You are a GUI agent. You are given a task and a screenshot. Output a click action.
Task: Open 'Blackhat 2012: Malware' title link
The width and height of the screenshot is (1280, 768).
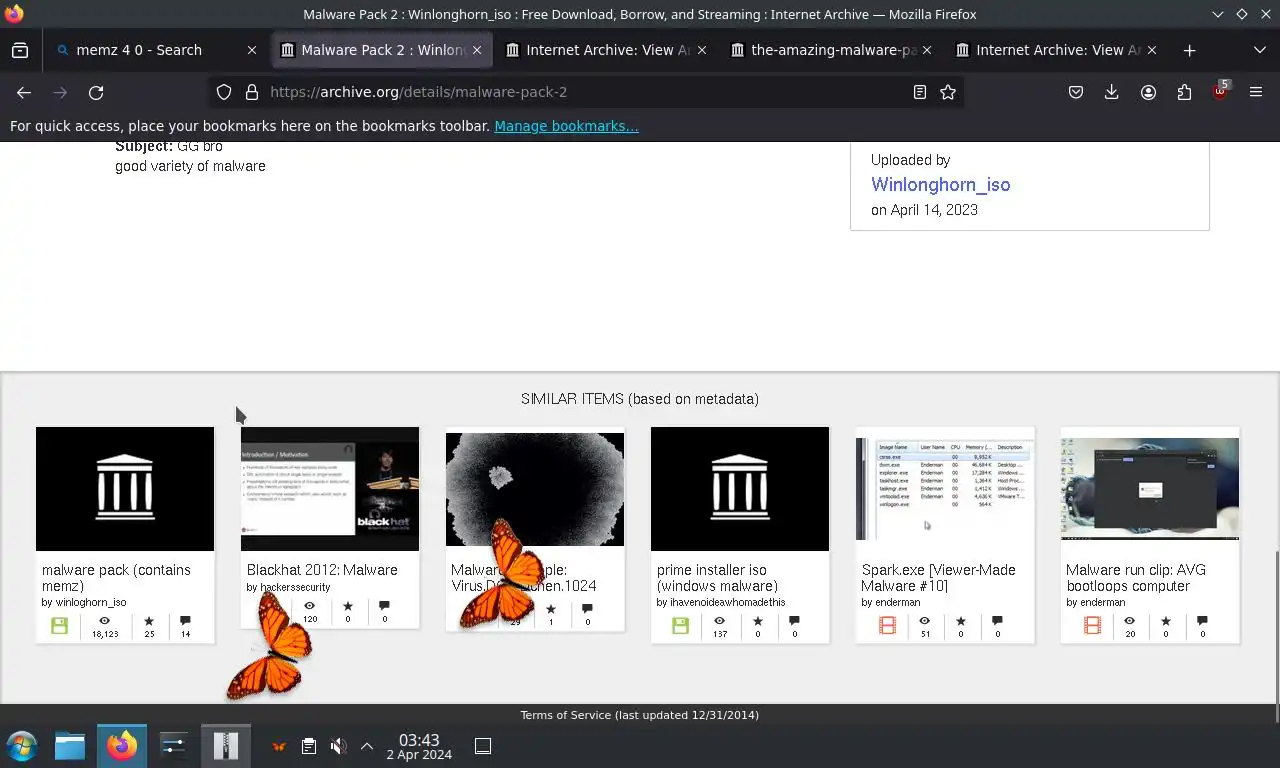coord(322,570)
